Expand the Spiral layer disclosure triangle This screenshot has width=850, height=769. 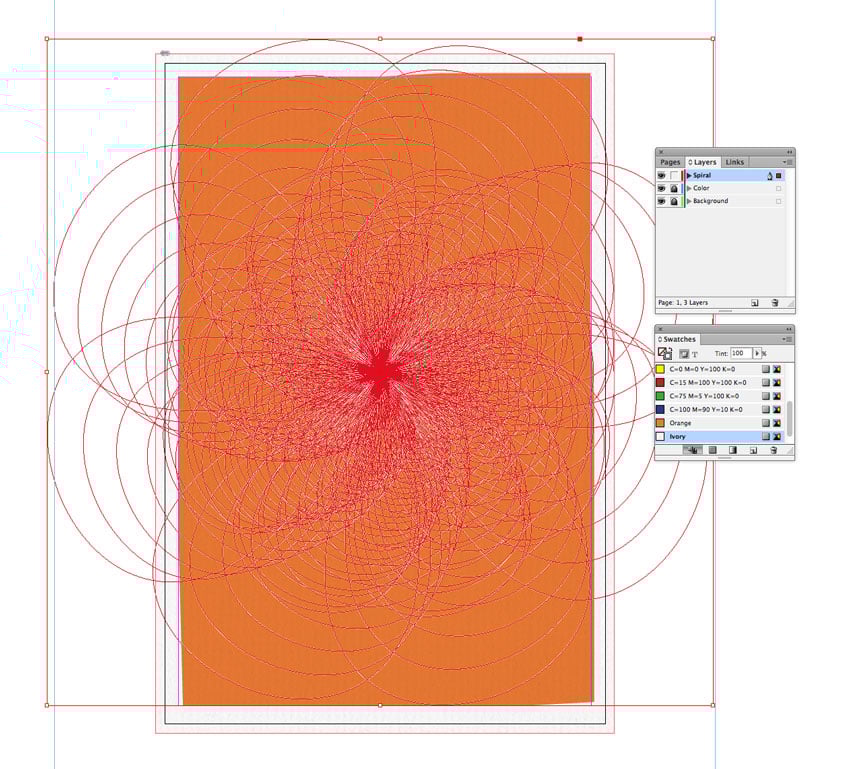pos(689,176)
